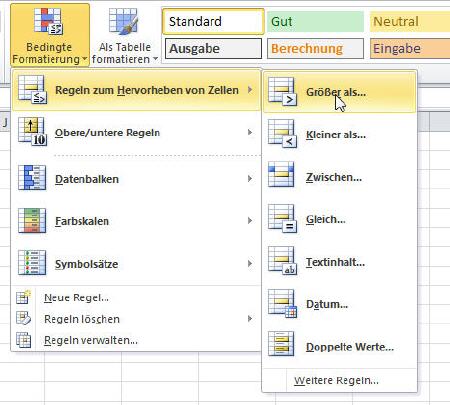Expand the Regeln löschen submenu arrow
Image resolution: width=450 pixels, height=405 pixels.
(x=250, y=319)
